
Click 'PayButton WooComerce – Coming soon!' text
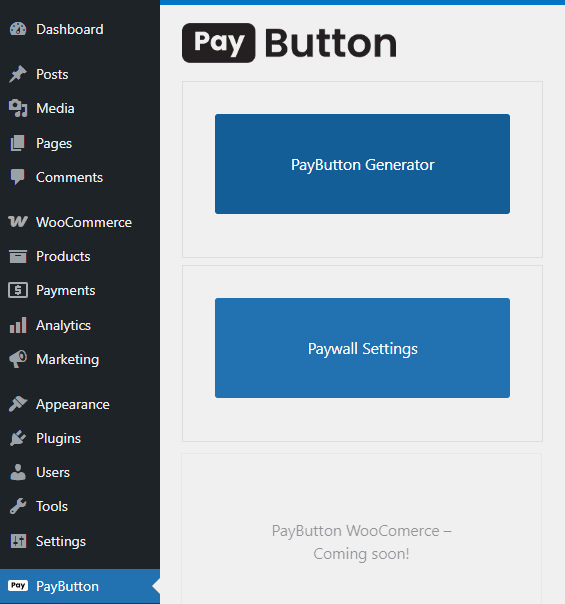coord(362,542)
